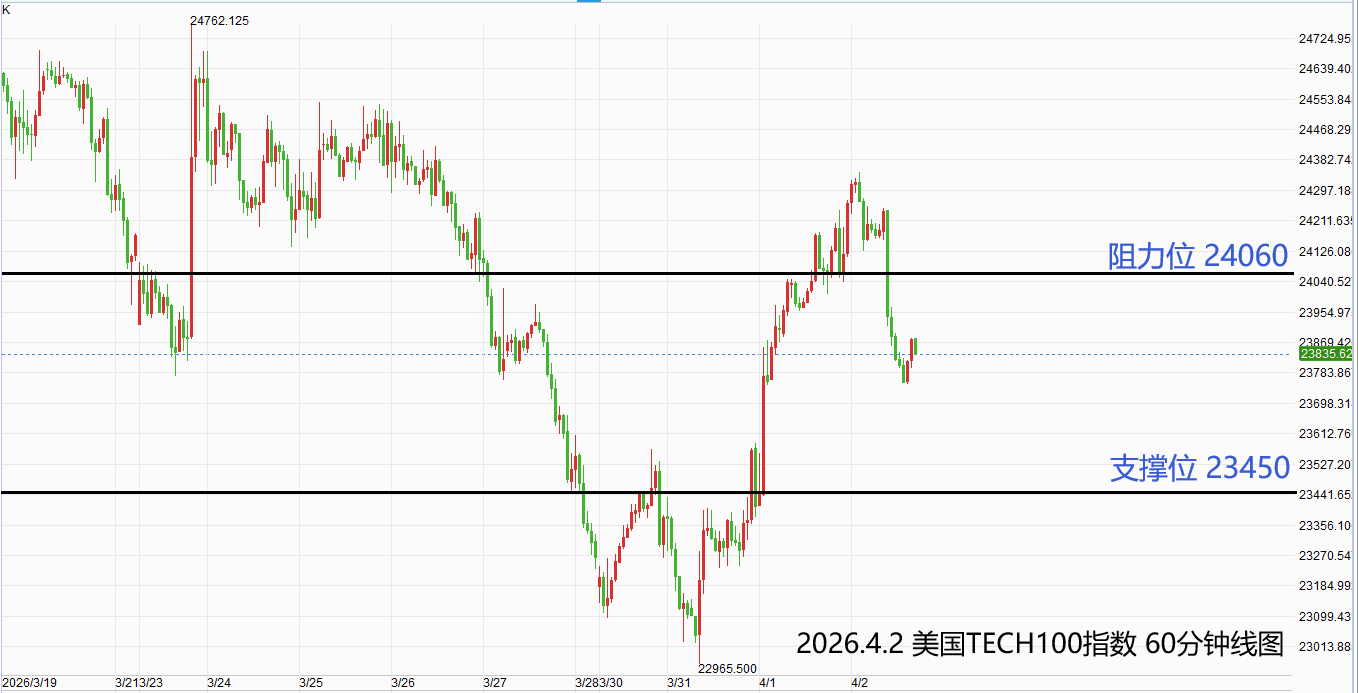The height and width of the screenshot is (693, 1358).
Task: Select the lowest price label 22965.500
Action: coord(727,668)
